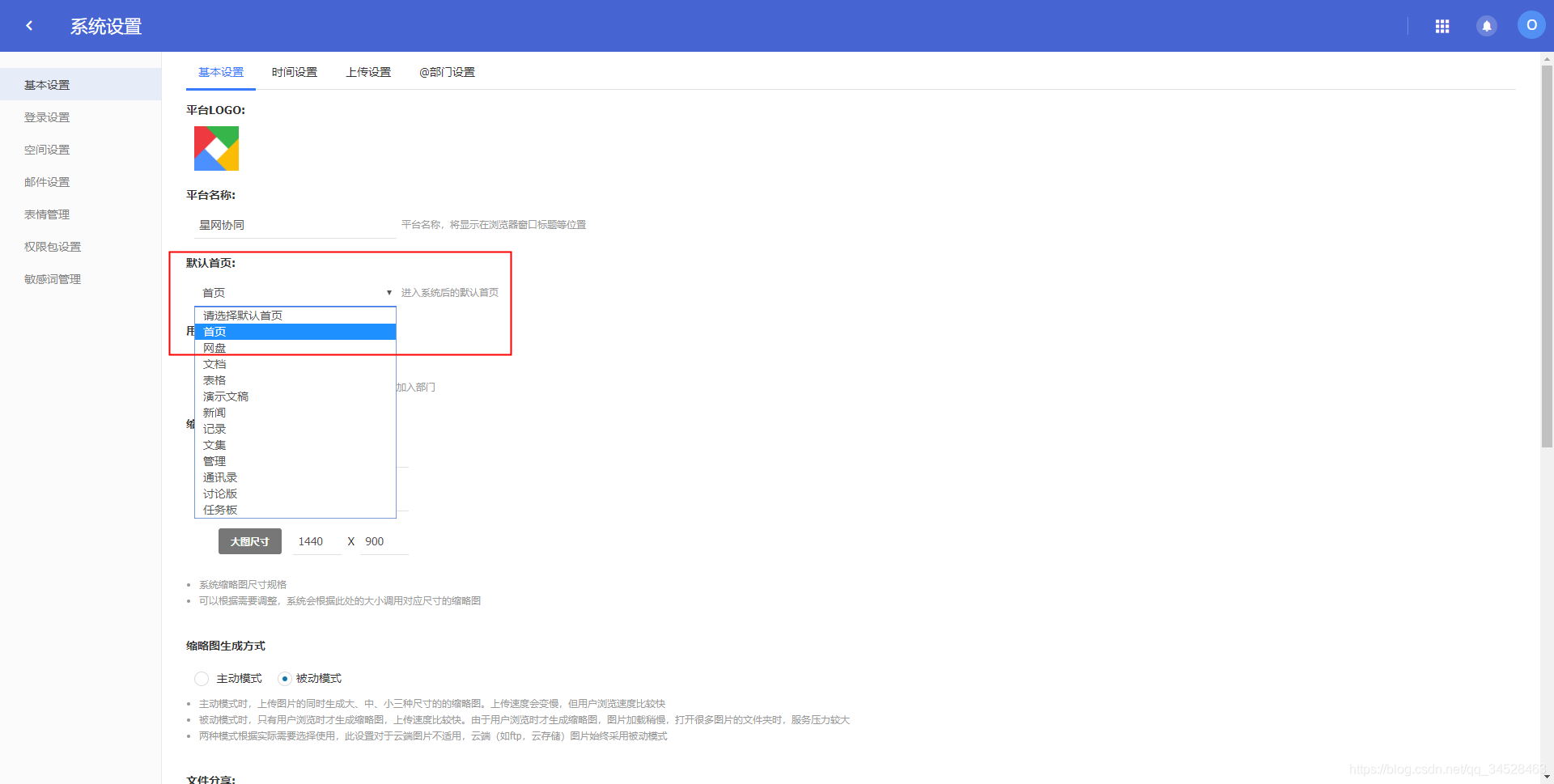Open the notification bell
This screenshot has height=784, width=1554.
1487,25
